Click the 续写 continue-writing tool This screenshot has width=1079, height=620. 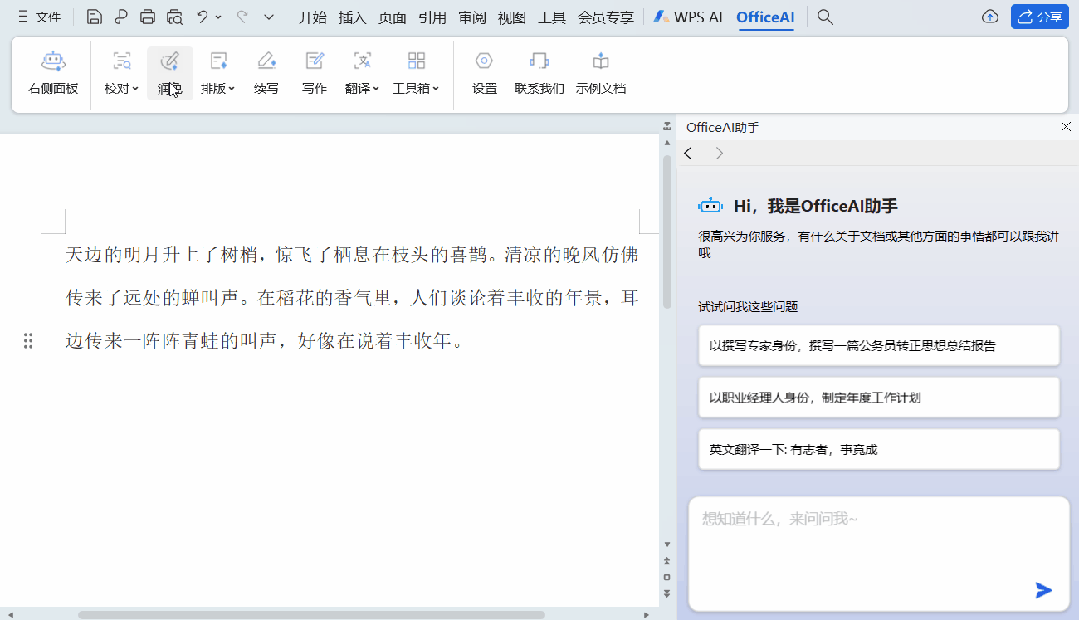pyautogui.click(x=266, y=71)
